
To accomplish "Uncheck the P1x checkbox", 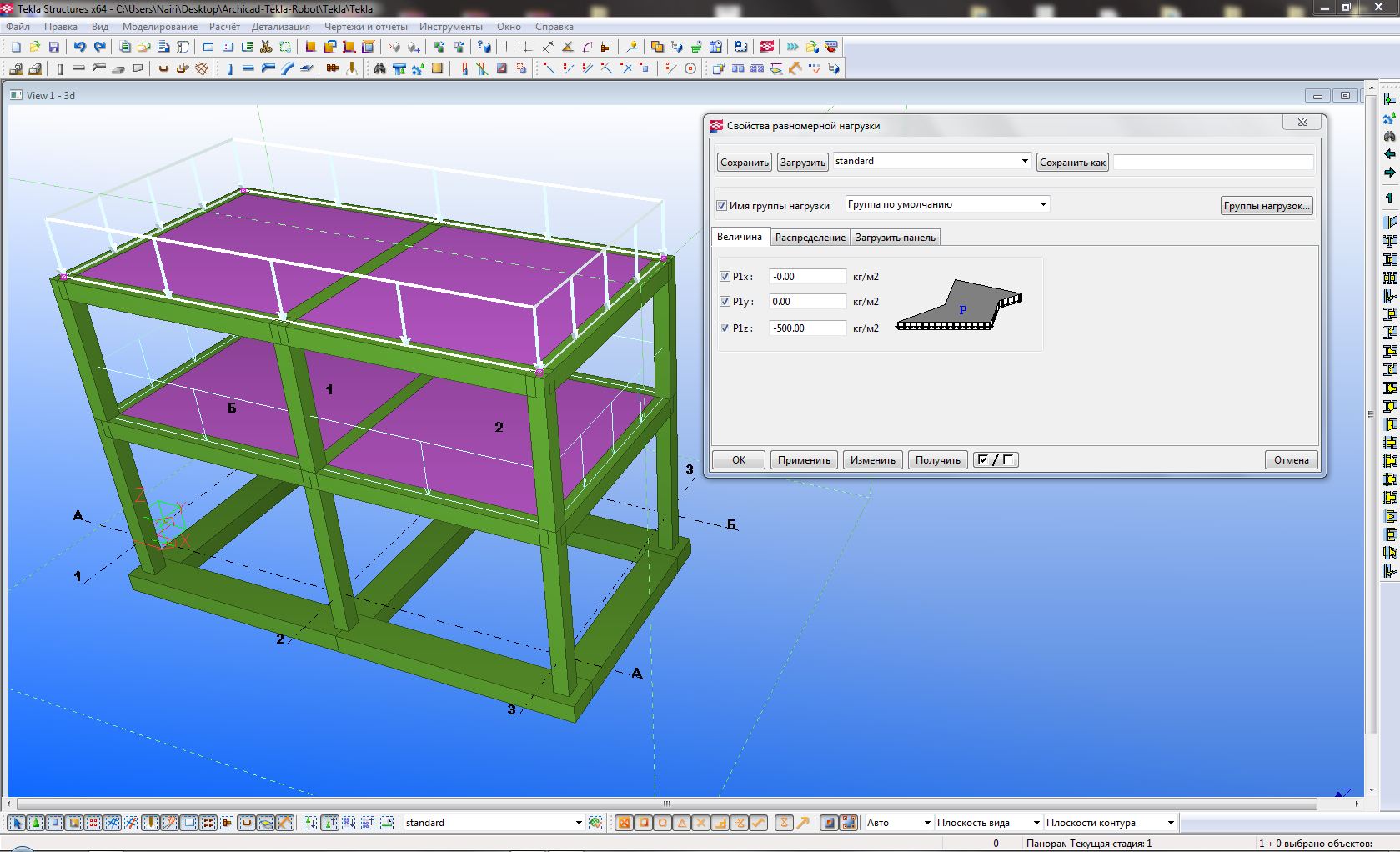I will click(x=725, y=277).
